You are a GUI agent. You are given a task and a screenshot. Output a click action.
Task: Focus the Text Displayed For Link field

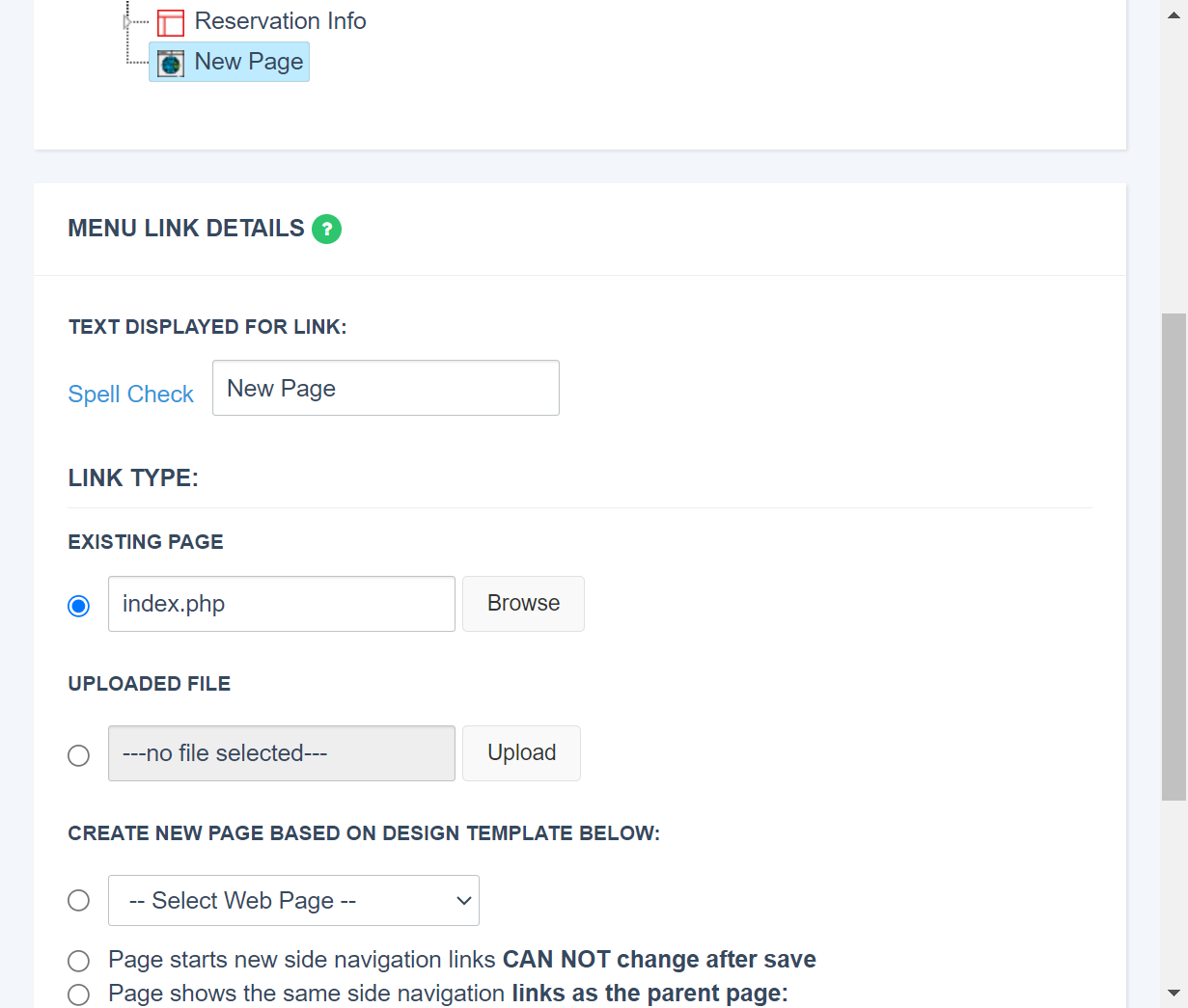pos(386,388)
